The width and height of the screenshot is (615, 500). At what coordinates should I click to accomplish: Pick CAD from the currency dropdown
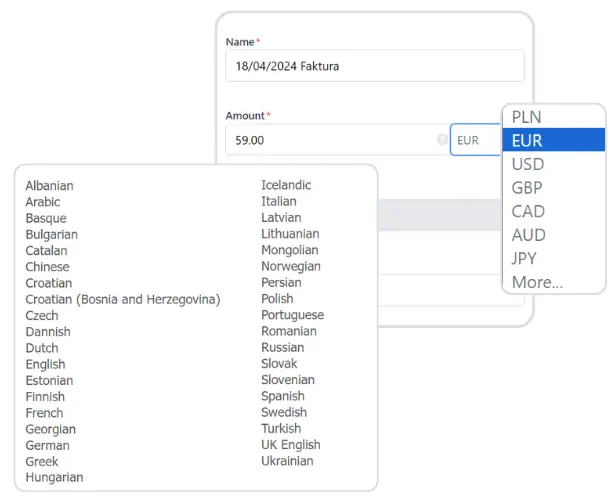[x=528, y=211]
